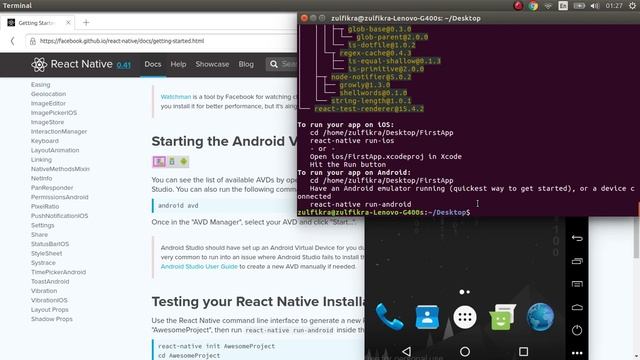Open PermissionsAndroid in the docs sidebar
Screen dimensions: 640x360
click(60, 197)
